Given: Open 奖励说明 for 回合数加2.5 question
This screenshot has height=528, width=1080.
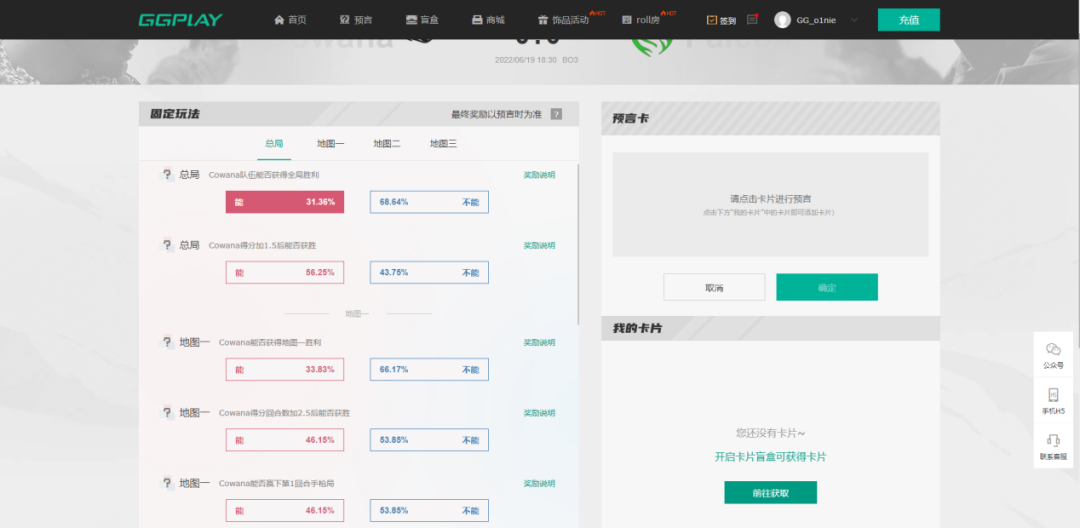Looking at the screenshot, I should [x=539, y=413].
